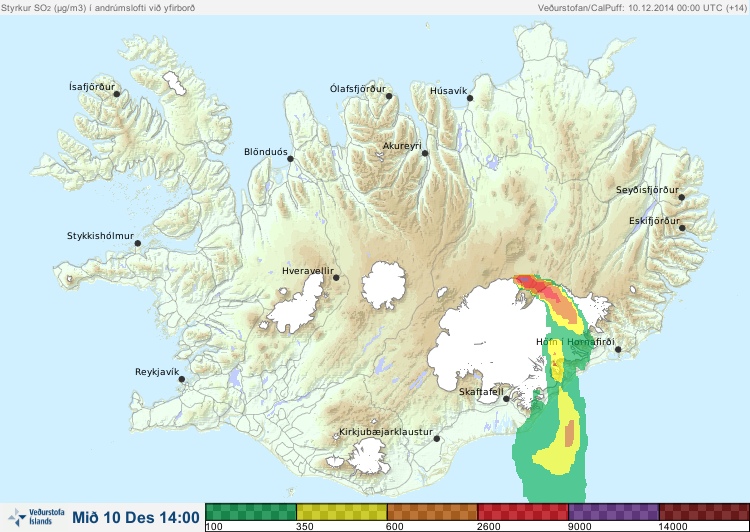Click the Akureyri label text

point(402,146)
